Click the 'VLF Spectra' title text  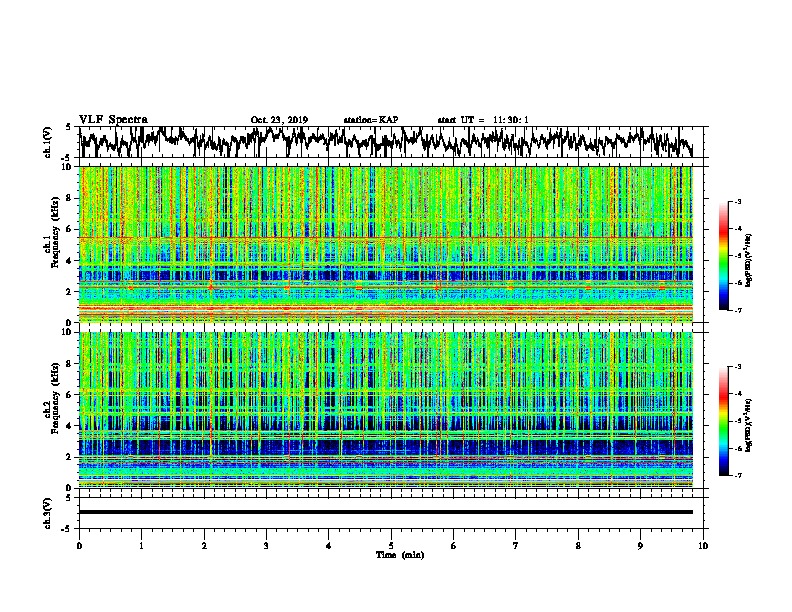click(x=113, y=119)
